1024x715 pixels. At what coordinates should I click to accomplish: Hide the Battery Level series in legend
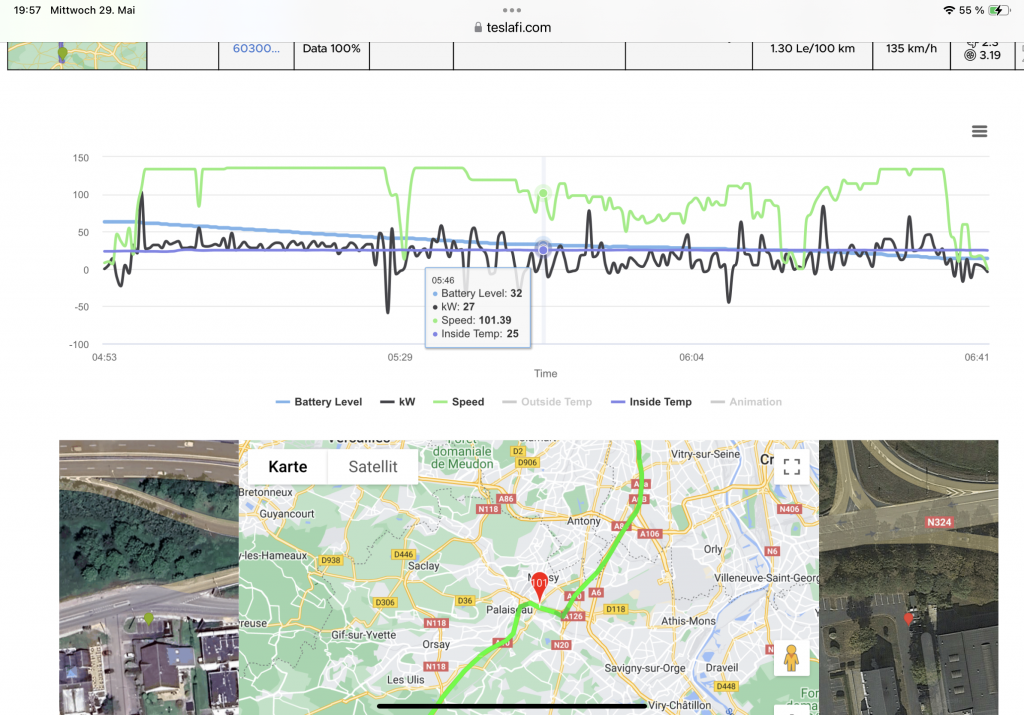(319, 402)
